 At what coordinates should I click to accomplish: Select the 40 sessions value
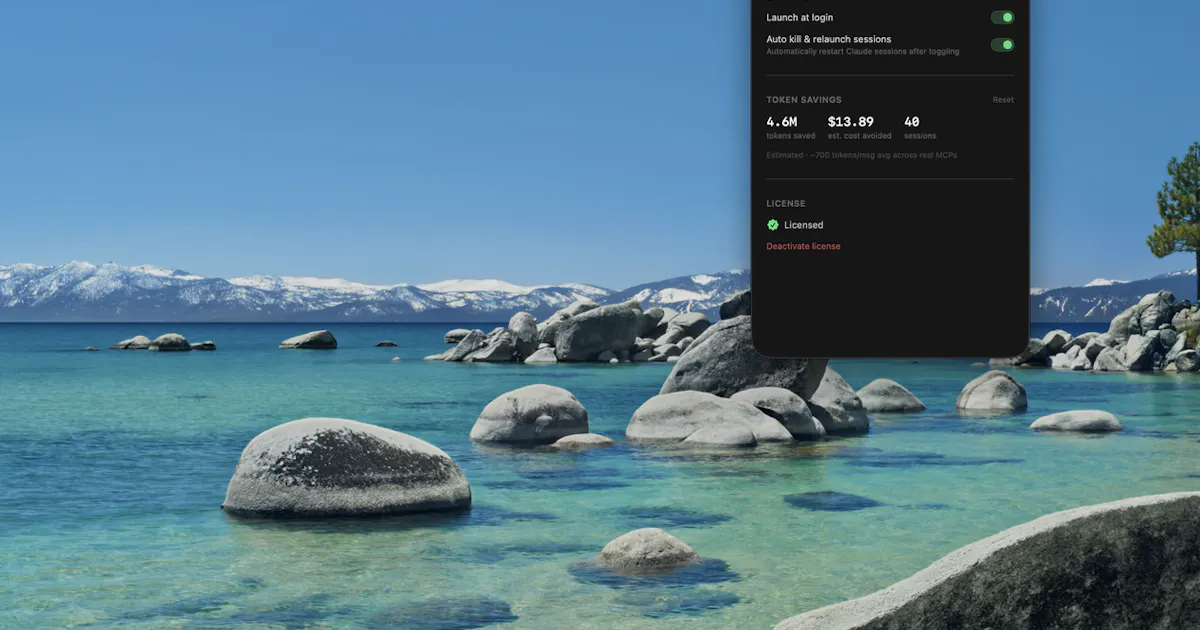(912, 122)
